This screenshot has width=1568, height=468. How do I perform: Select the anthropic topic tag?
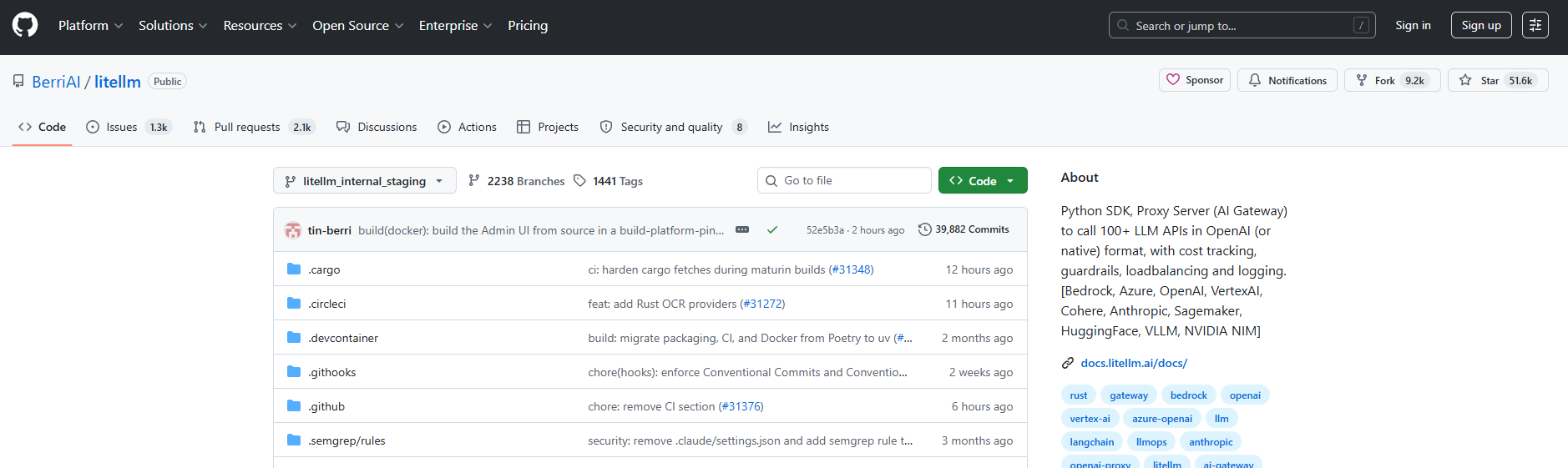tap(1211, 442)
